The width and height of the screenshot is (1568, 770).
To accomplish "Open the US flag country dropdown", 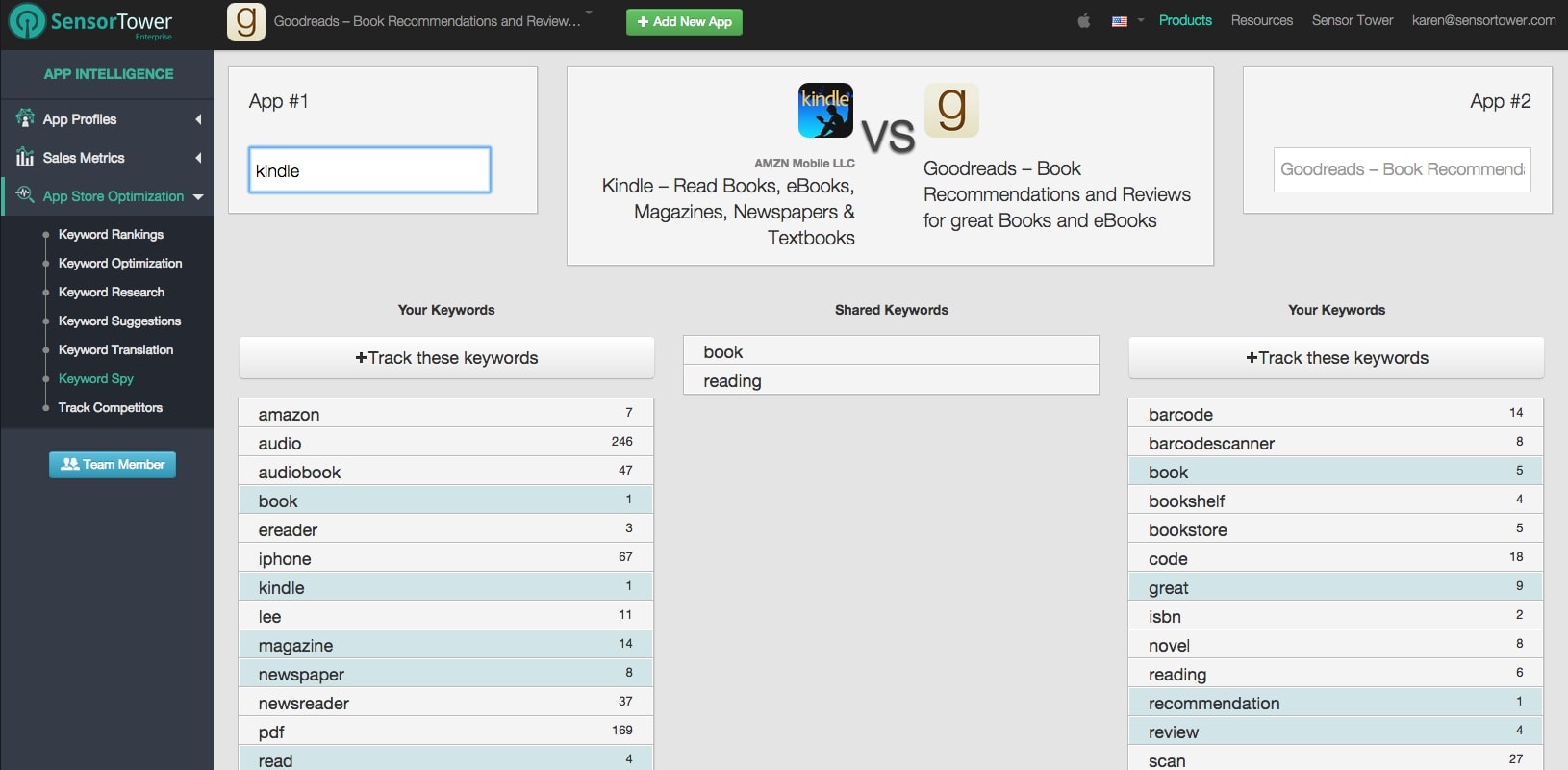I will tap(1127, 21).
